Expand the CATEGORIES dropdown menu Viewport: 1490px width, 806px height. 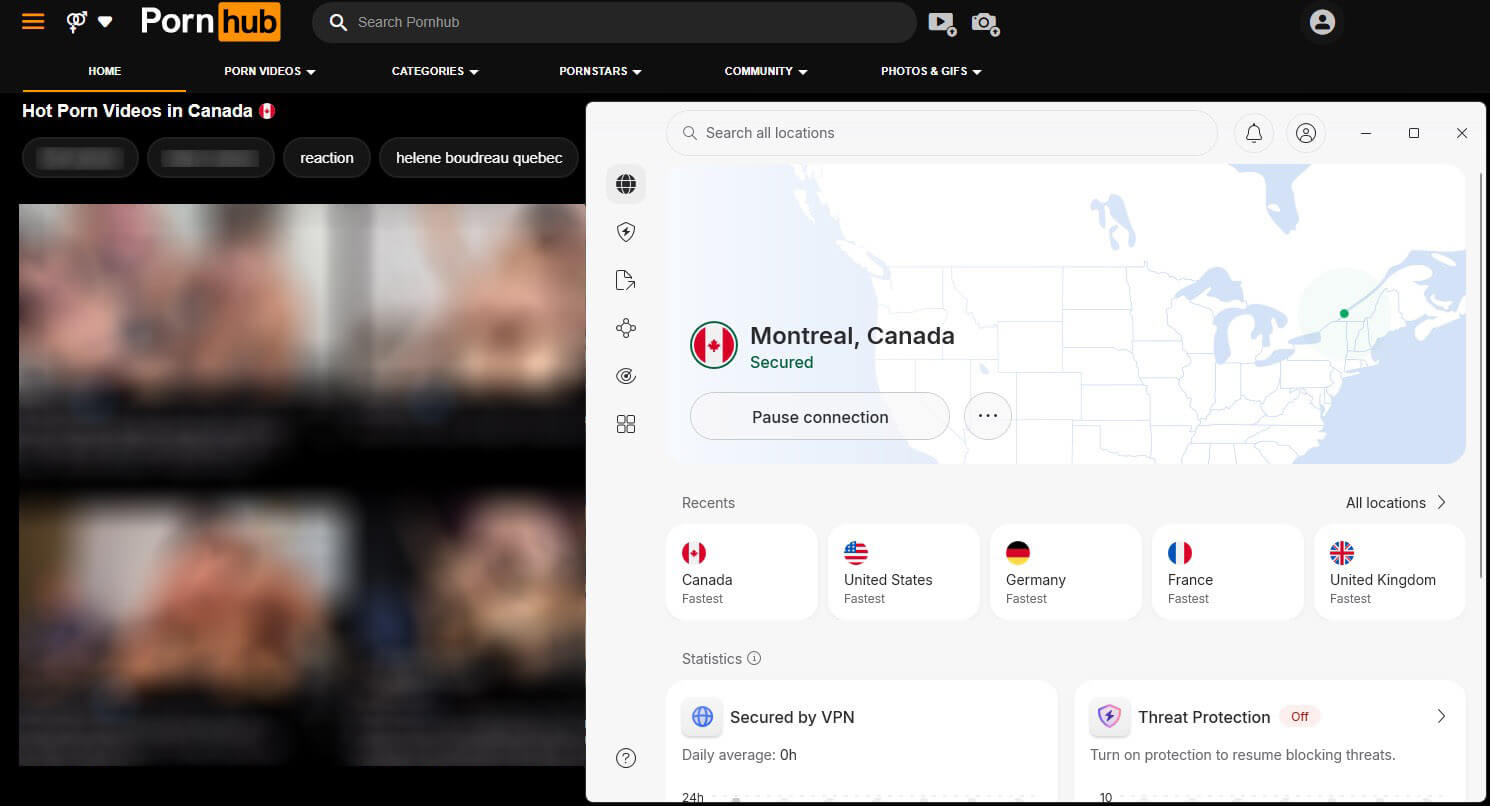pos(435,71)
